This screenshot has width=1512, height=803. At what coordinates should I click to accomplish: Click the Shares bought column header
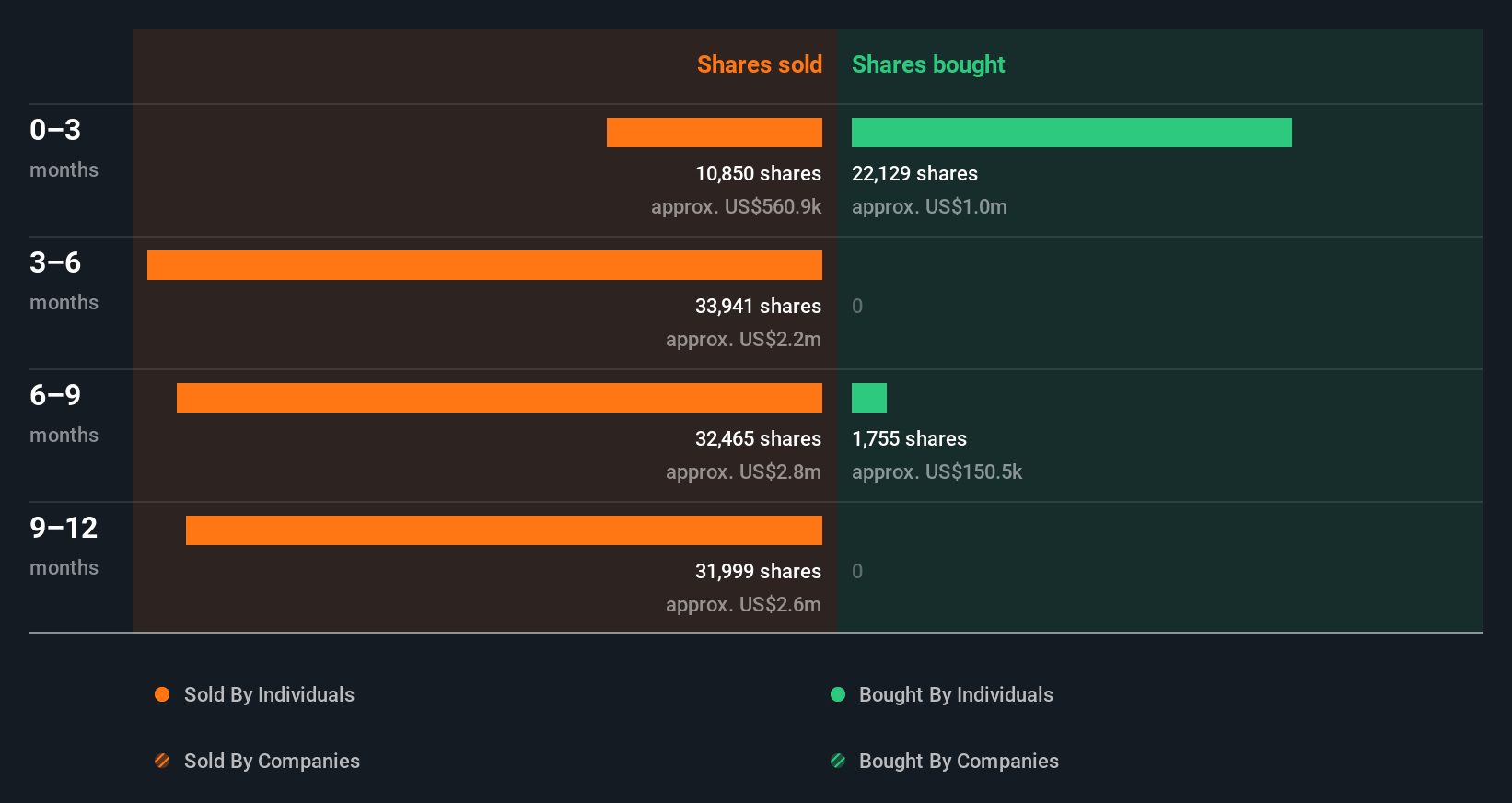[x=928, y=64]
